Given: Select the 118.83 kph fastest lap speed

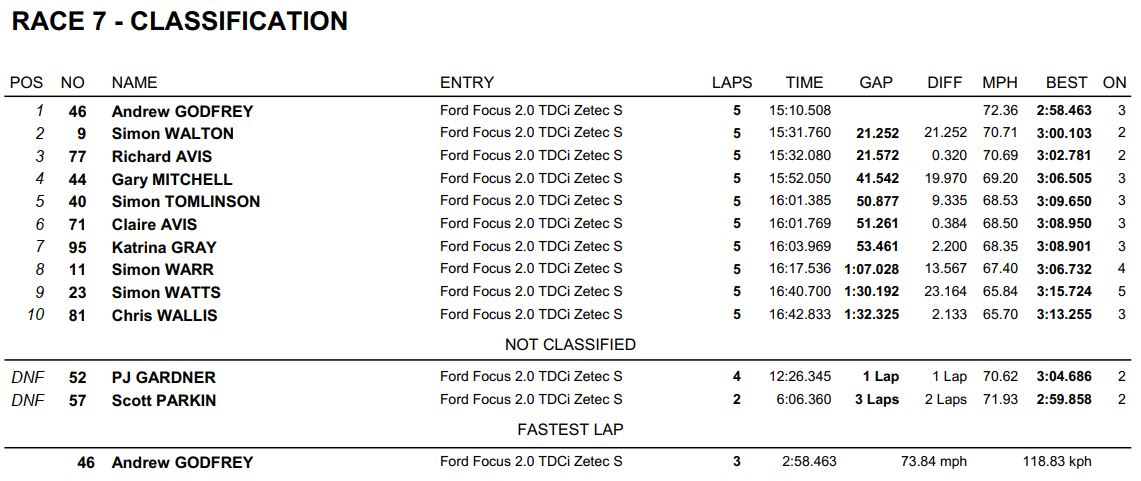Looking at the screenshot, I should pos(1057,461).
